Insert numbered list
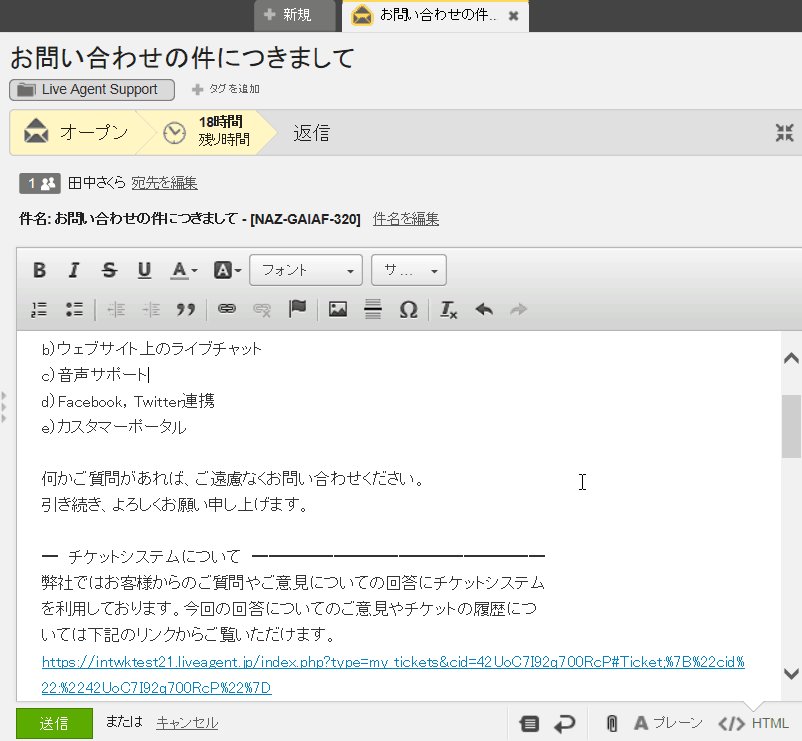Screen dimensions: 802x741 (39, 309)
